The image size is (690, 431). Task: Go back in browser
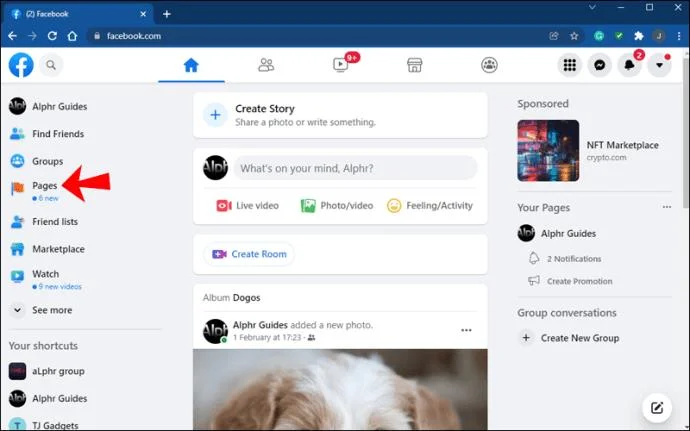(x=12, y=36)
